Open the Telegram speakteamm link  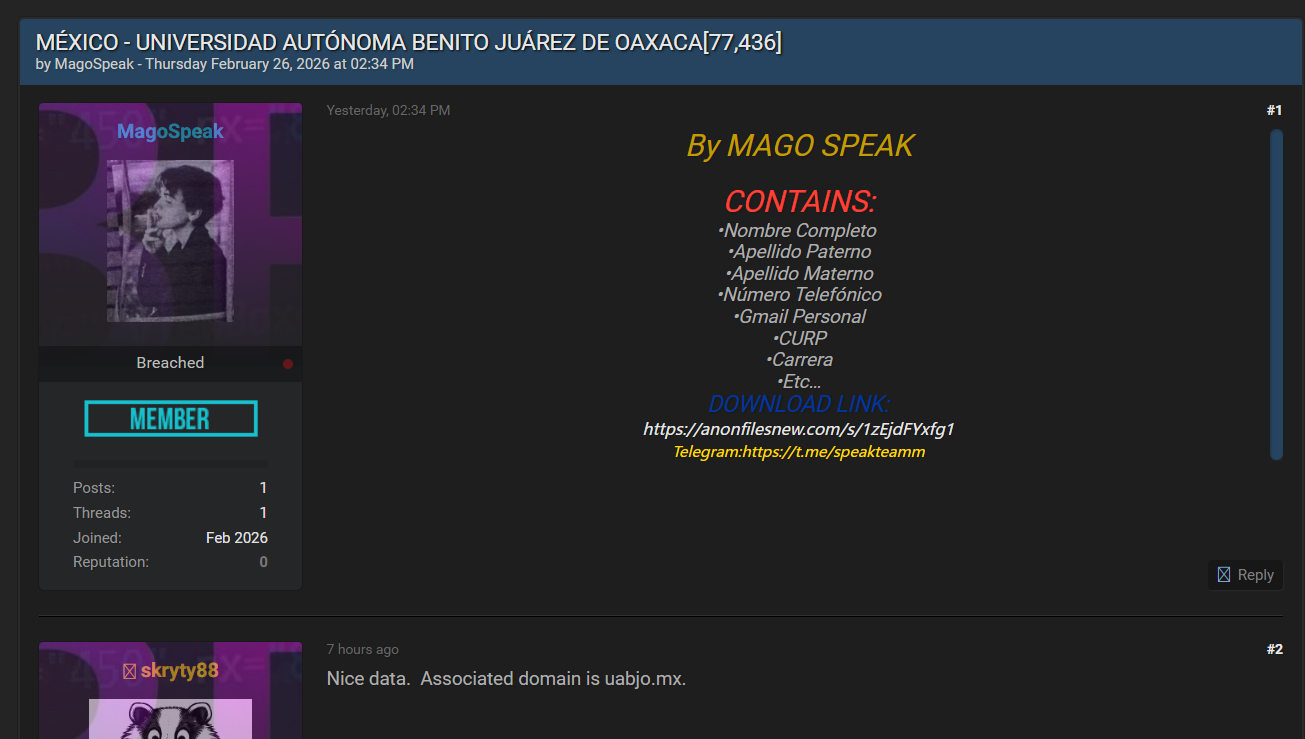pyautogui.click(x=799, y=452)
